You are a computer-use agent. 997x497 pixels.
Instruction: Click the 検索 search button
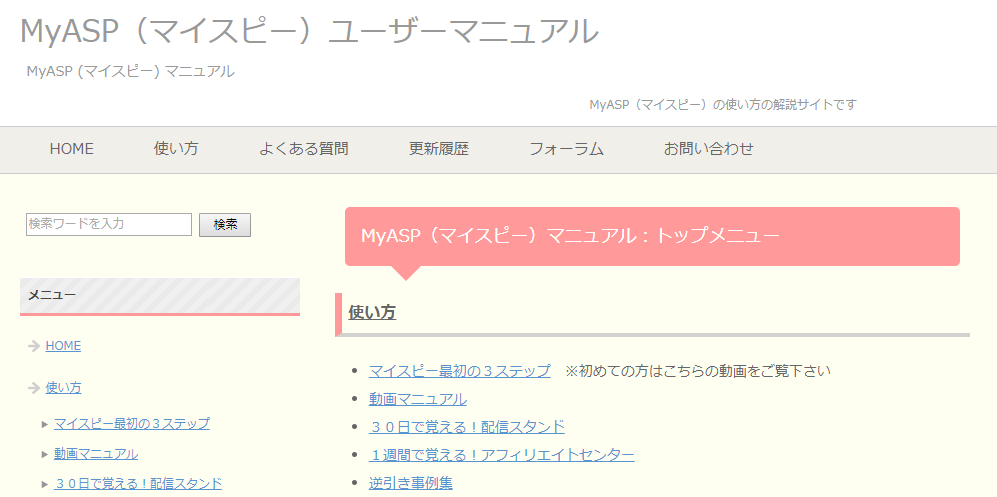click(x=225, y=224)
